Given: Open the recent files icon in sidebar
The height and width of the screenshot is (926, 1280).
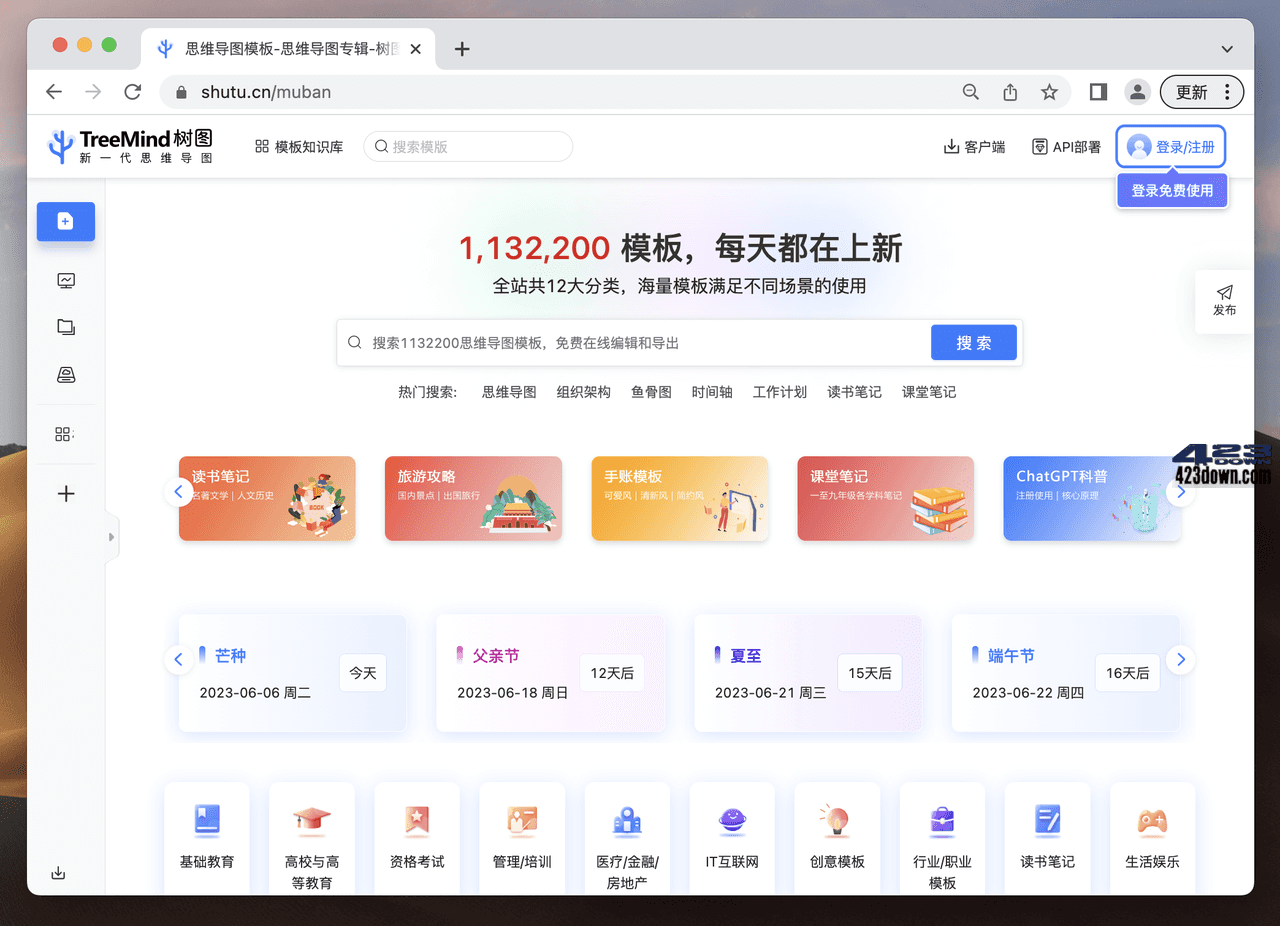Looking at the screenshot, I should (65, 281).
